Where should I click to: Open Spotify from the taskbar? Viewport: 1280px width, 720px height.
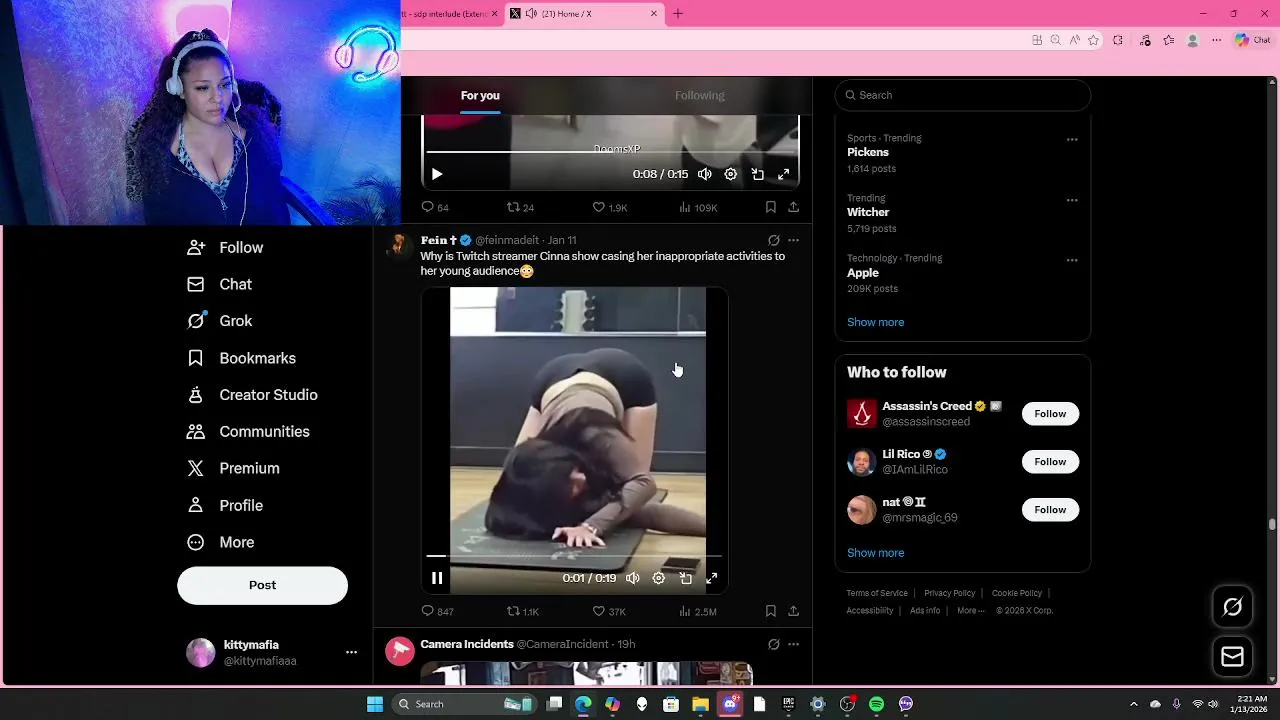pos(876,704)
